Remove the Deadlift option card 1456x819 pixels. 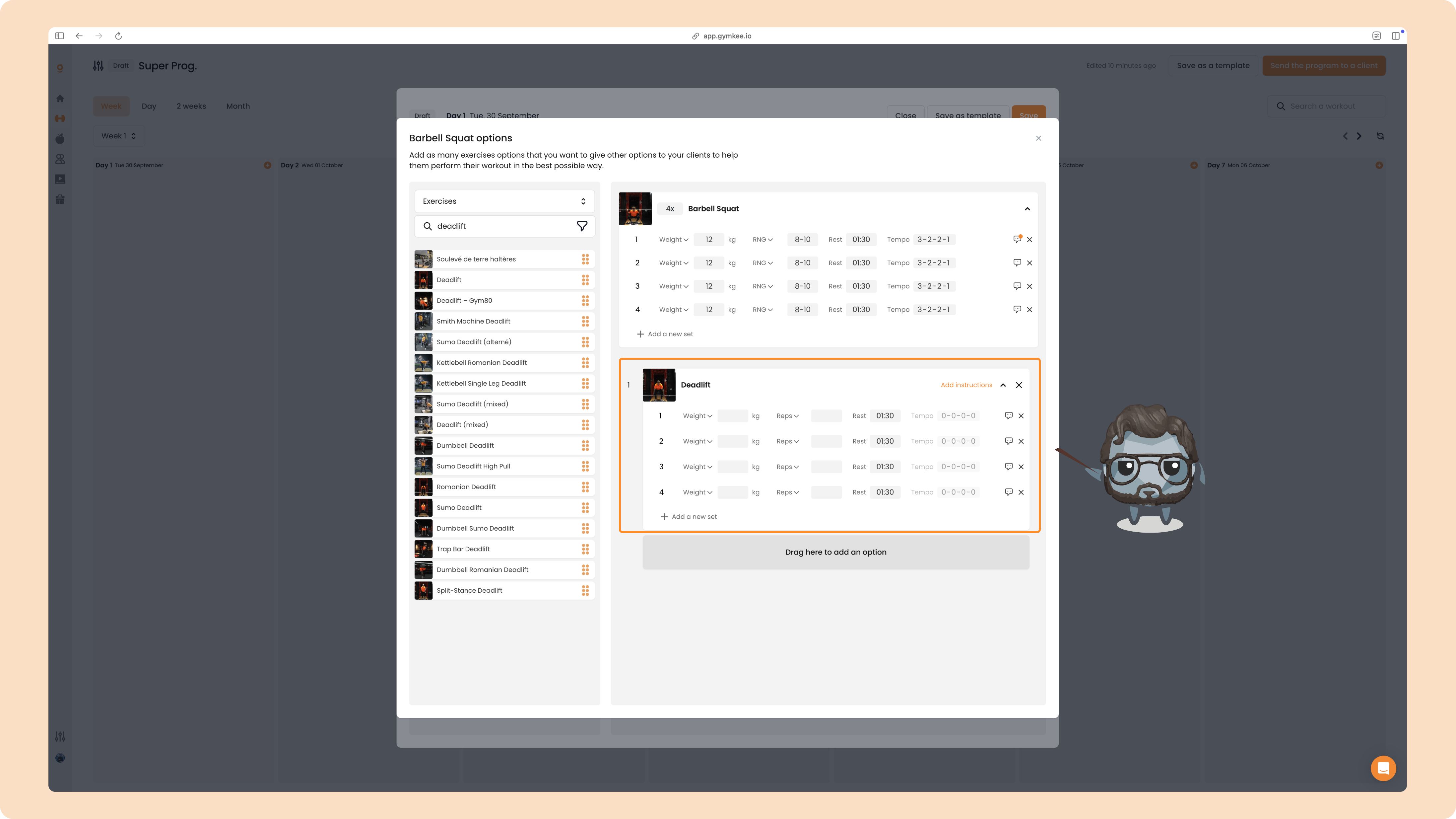pos(1019,385)
